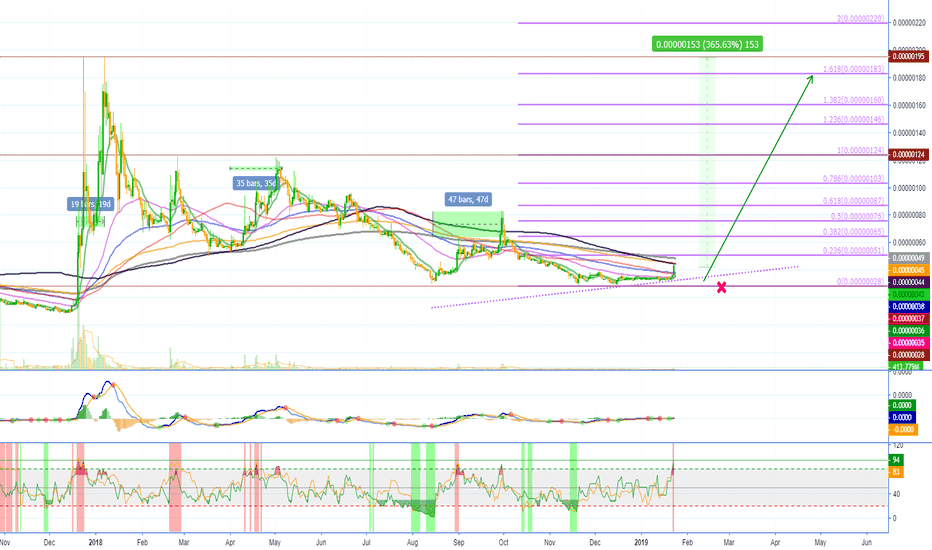The height and width of the screenshot is (550, 932).
Task: Click the 0.00000140 price axis label
Action: click(x=909, y=133)
